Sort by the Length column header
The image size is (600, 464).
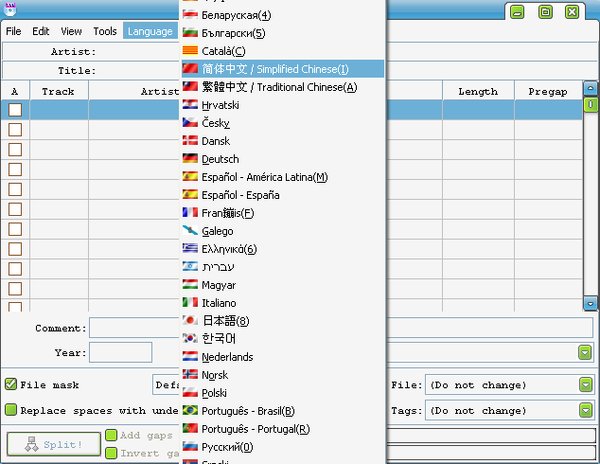[x=478, y=91]
